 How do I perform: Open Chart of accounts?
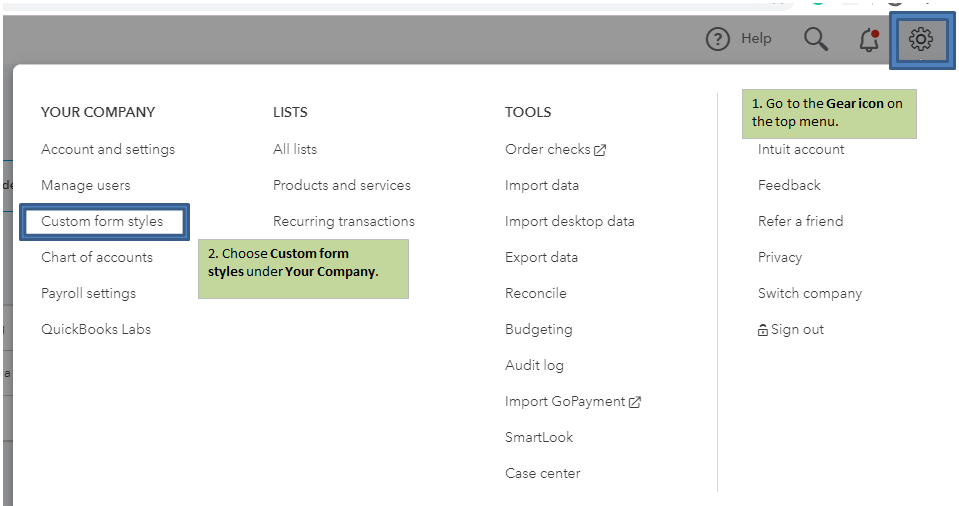(97, 257)
